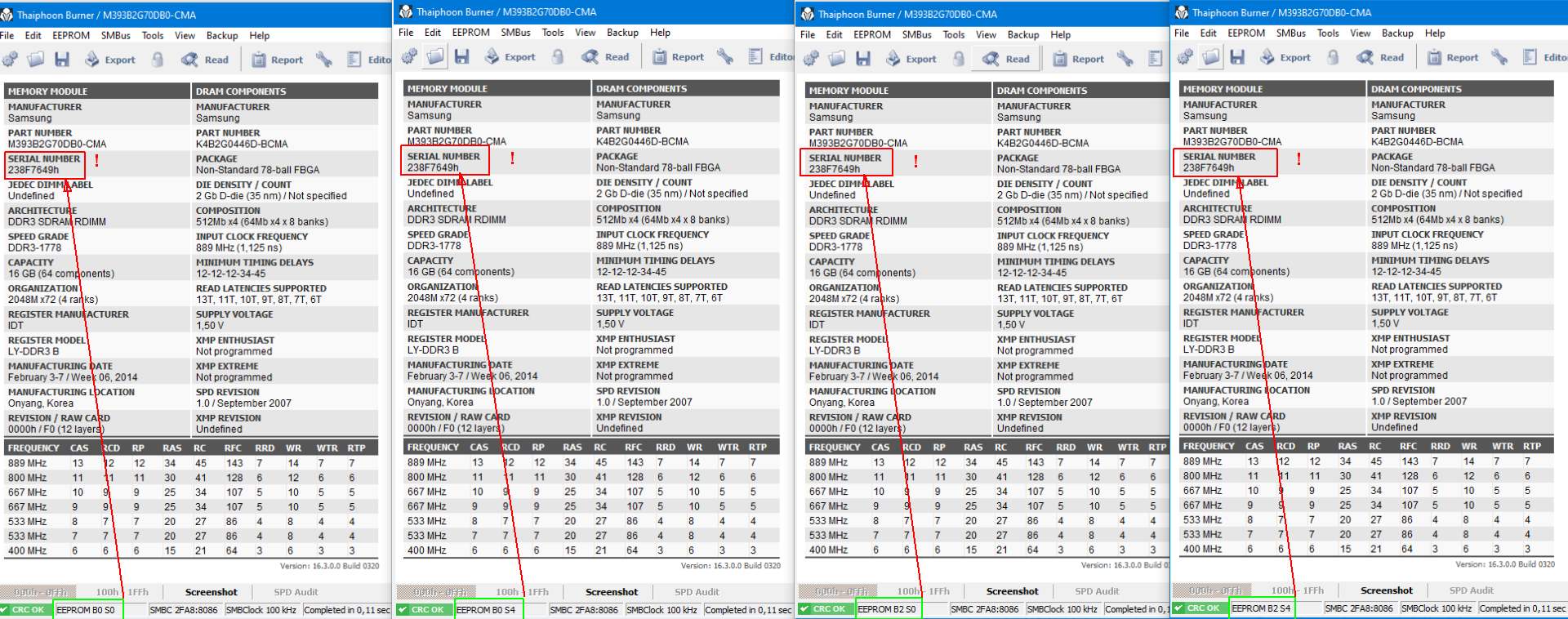Click the gear settings icon in the third window toolbar

[810, 59]
